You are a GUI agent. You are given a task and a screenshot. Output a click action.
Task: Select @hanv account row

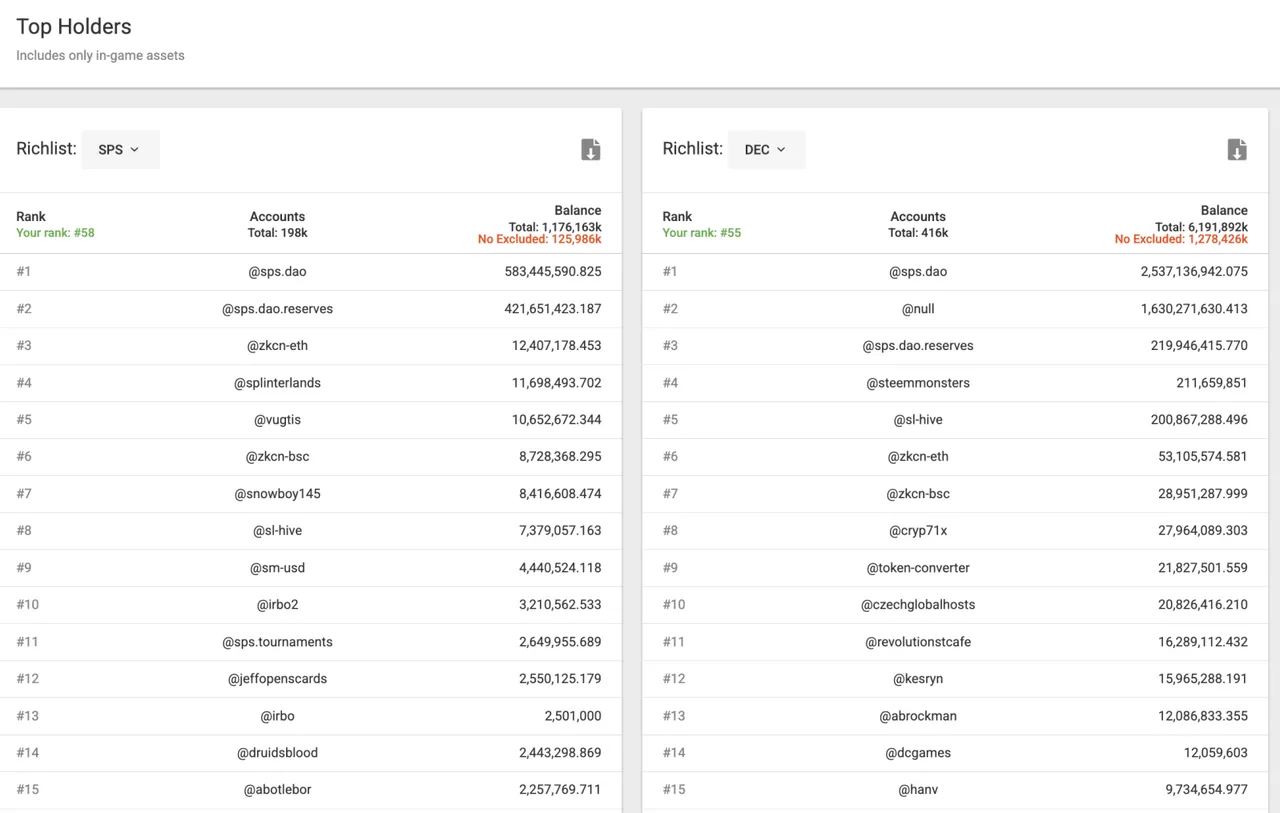pyautogui.click(x=955, y=790)
